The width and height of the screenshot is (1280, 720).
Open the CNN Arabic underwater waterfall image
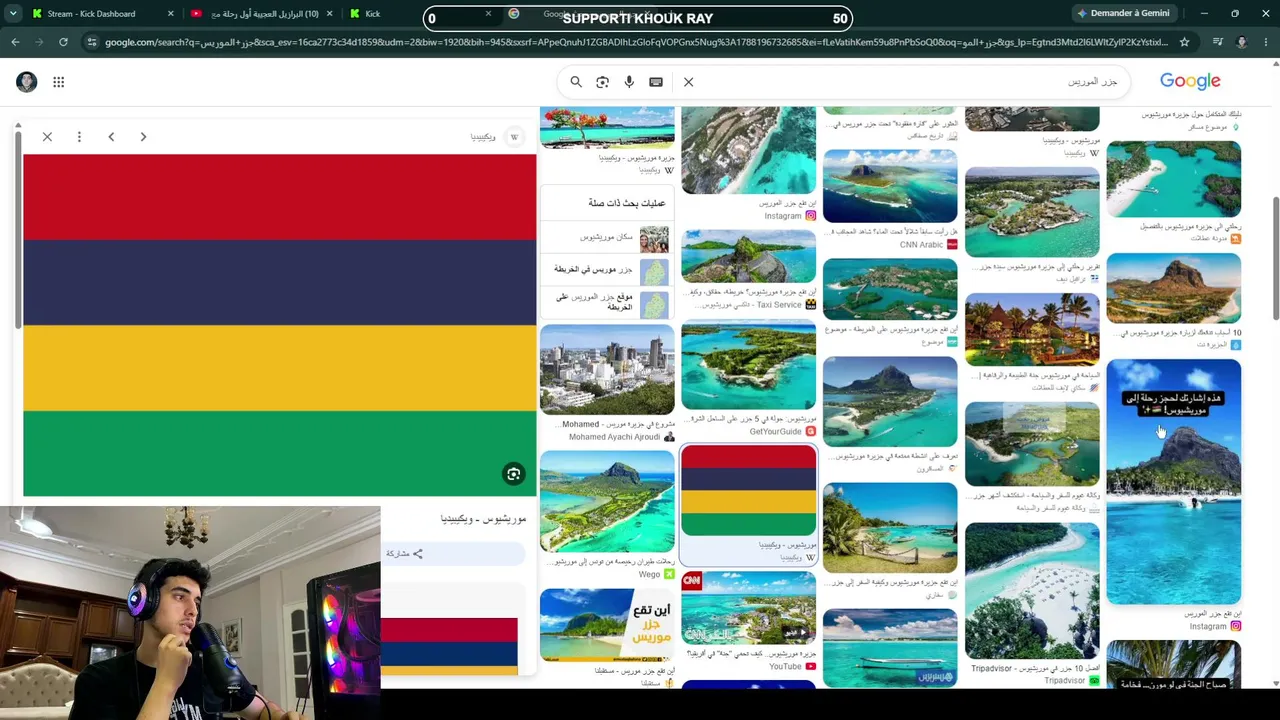pyautogui.click(x=890, y=186)
